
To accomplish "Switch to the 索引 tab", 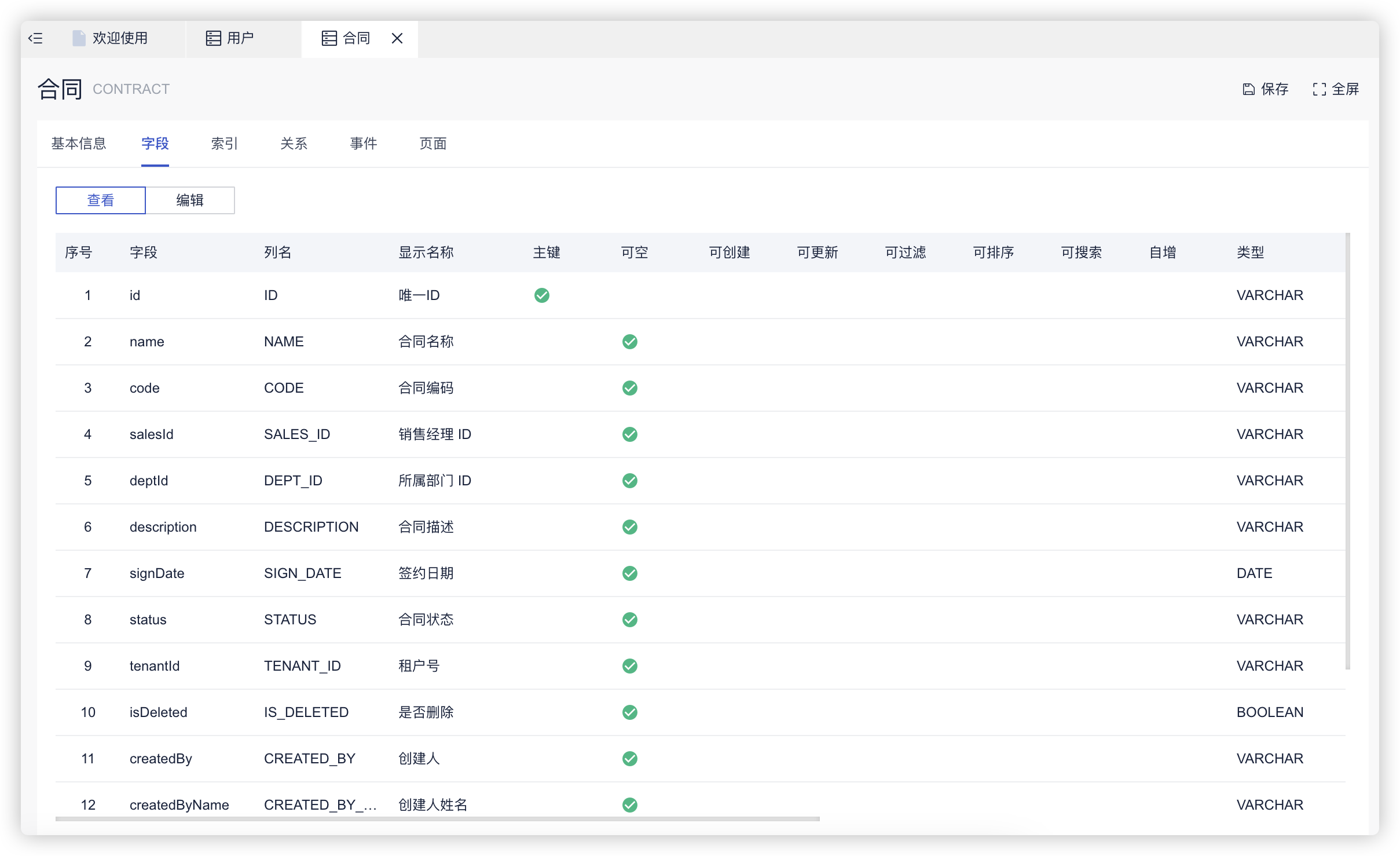I will (x=225, y=144).
